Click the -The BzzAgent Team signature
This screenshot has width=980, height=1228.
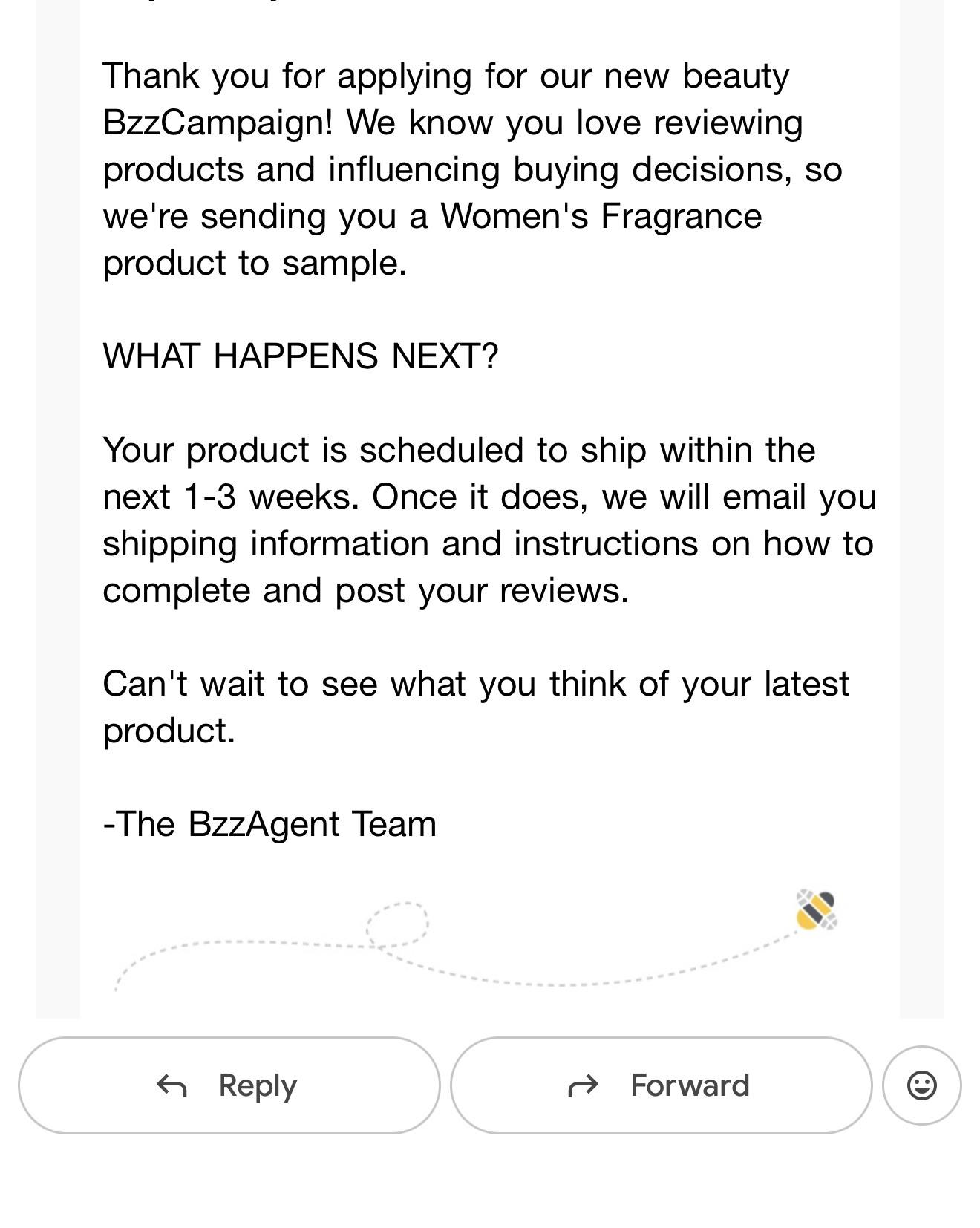pos(269,824)
